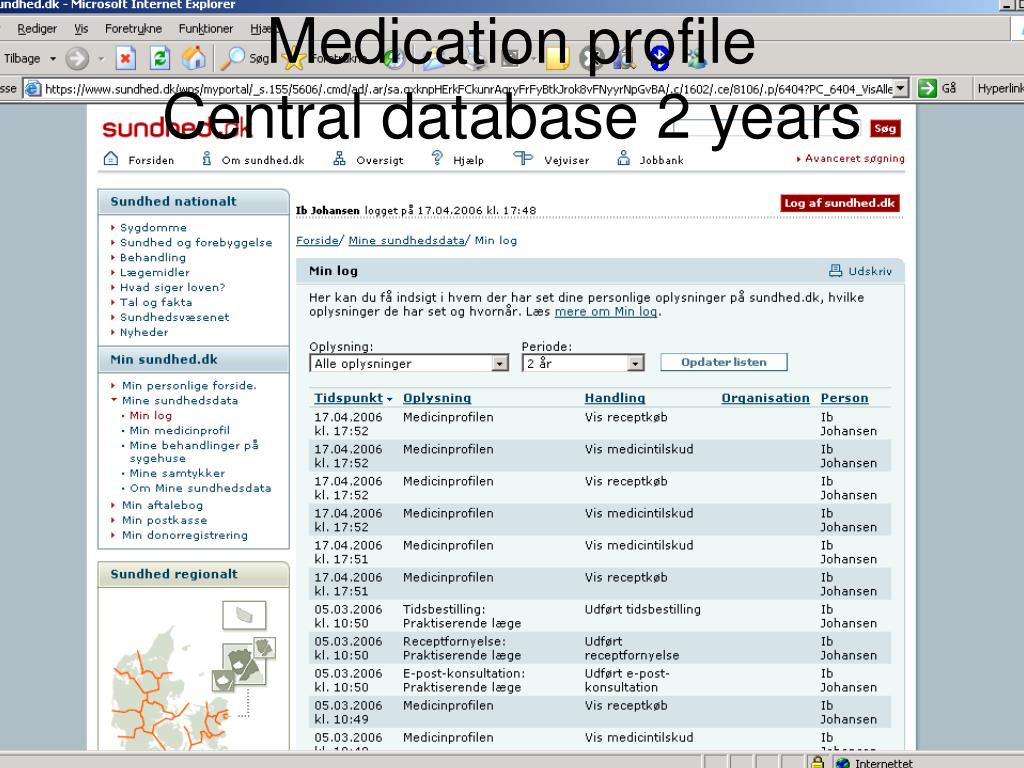This screenshot has width=1024, height=768.
Task: Click the green Gå go arrow
Action: 927,88
